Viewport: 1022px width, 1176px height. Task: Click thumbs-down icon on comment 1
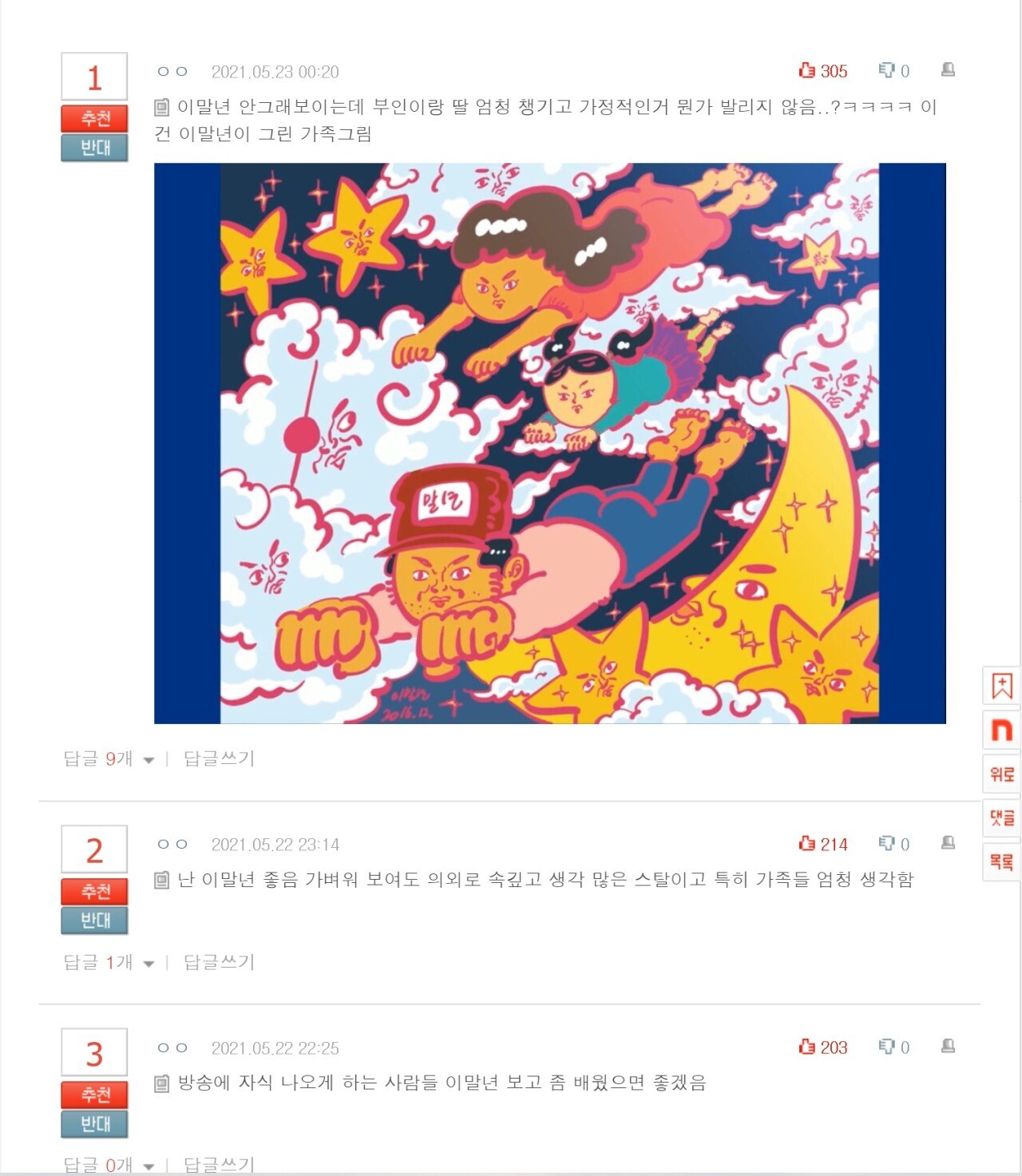point(886,71)
